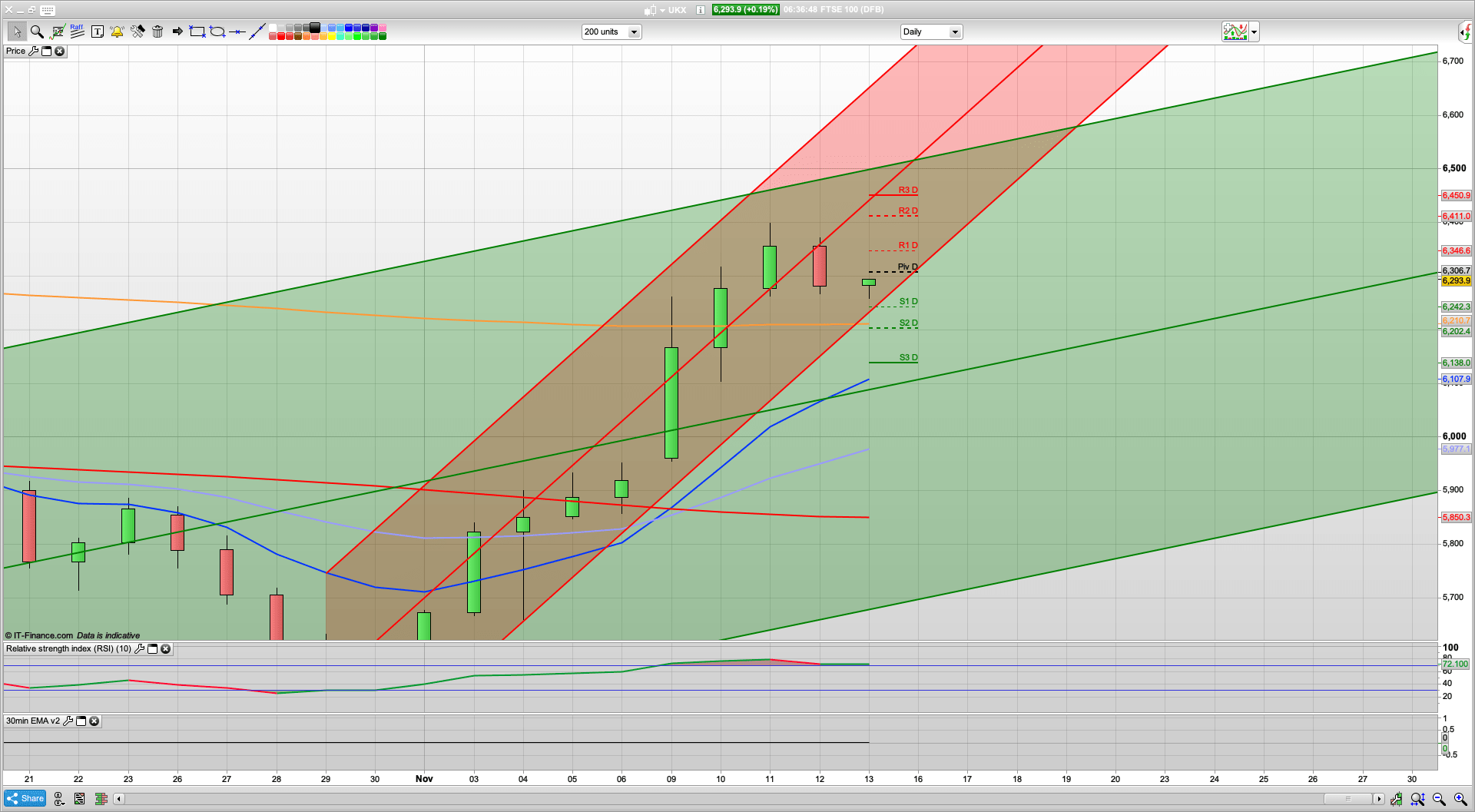The image size is (1475, 812).
Task: Select the cursor pointer tool
Action: coord(17,31)
